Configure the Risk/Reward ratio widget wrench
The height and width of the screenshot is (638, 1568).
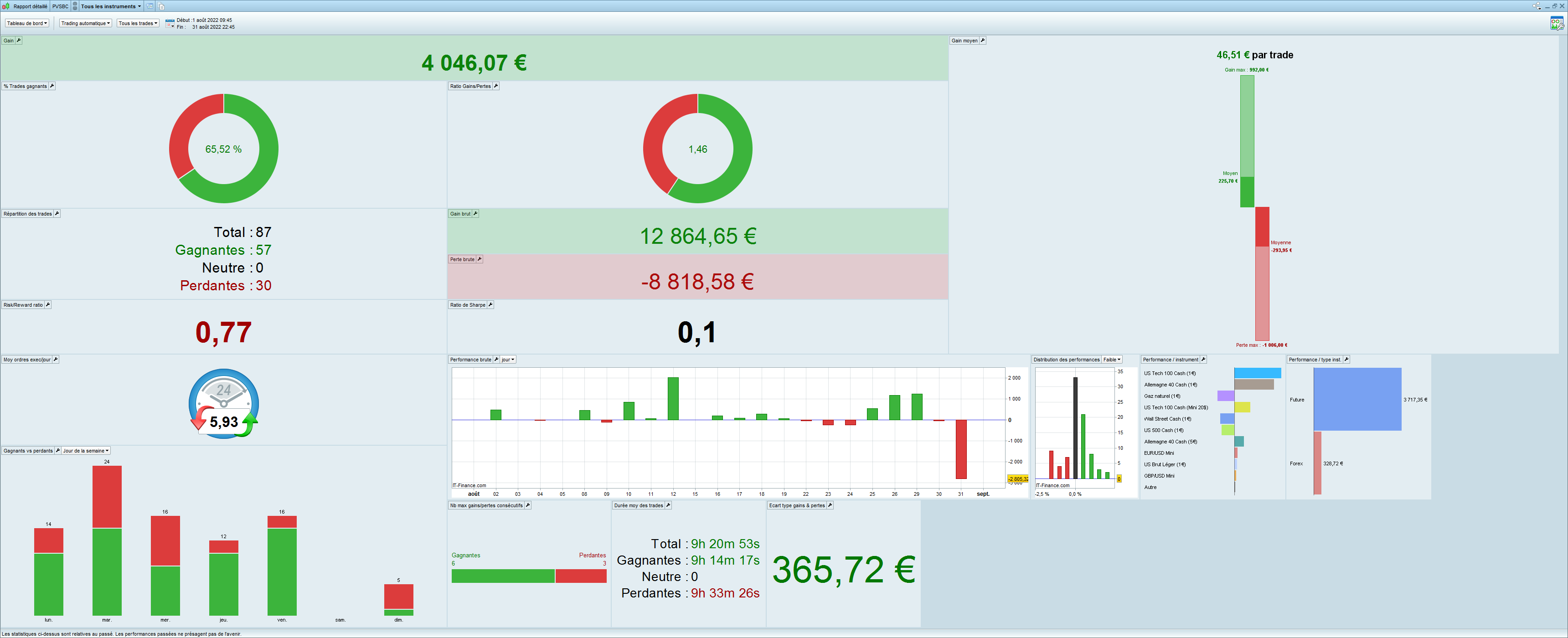tap(48, 304)
